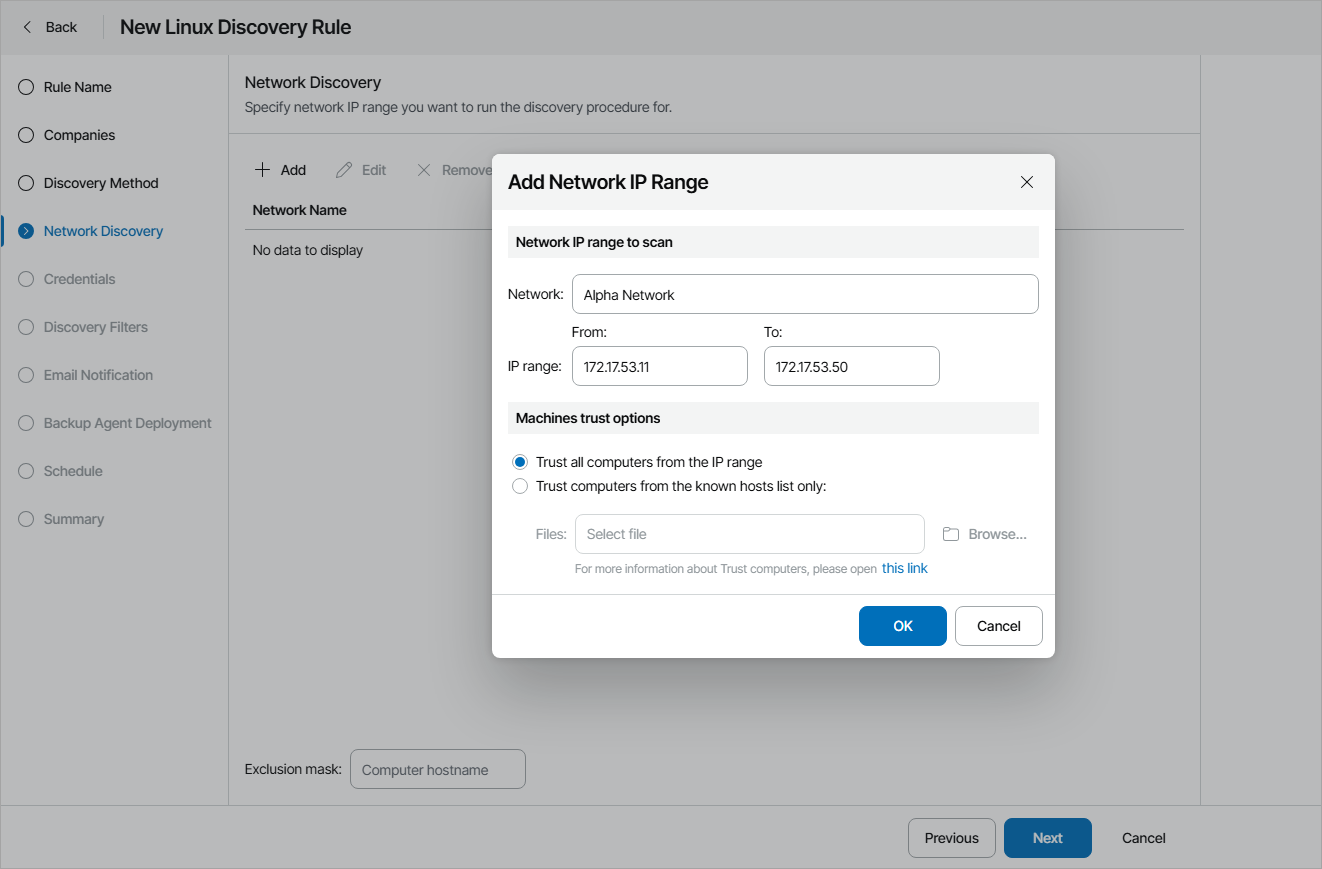Select trust computers from known hosts only
1322x869 pixels.
pyautogui.click(x=520, y=485)
